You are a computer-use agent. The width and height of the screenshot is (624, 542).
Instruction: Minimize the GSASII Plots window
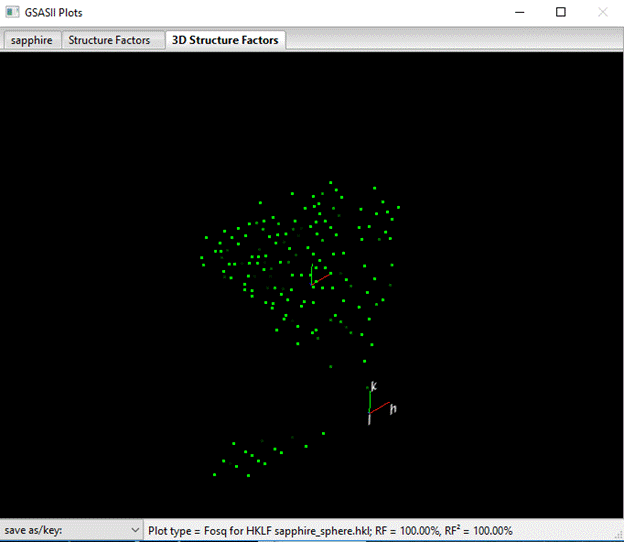tap(519, 12)
